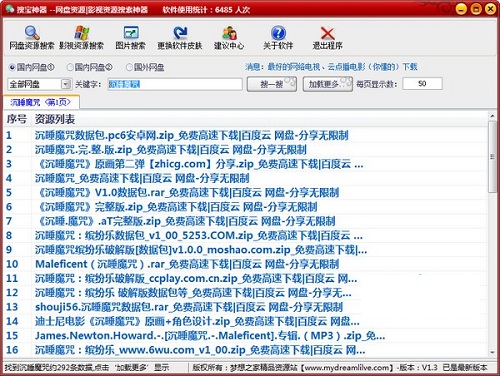
Task: Open the 更换软件皮肤 icon
Action: click(x=180, y=33)
